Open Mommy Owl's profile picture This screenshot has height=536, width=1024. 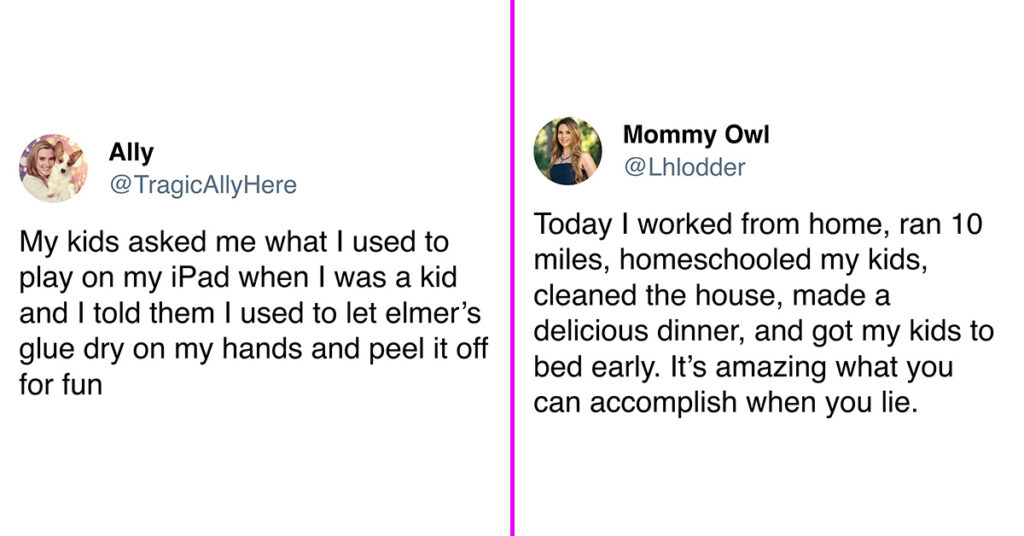point(568,151)
